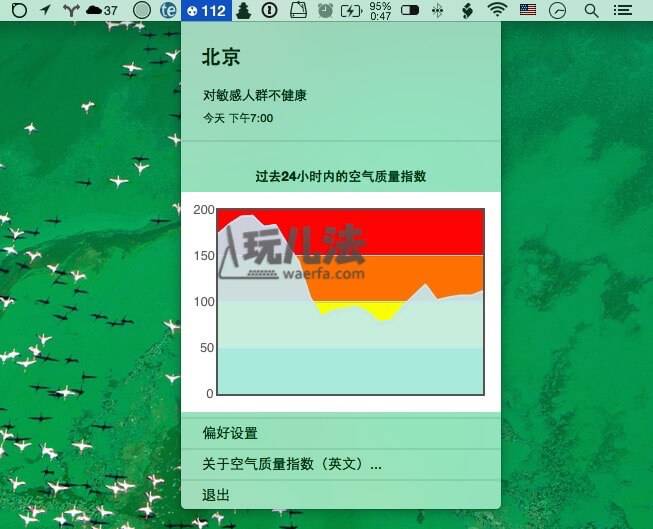This screenshot has height=529, width=653.
Task: Click the location arrow icon in menu bar
Action: tap(45, 10)
